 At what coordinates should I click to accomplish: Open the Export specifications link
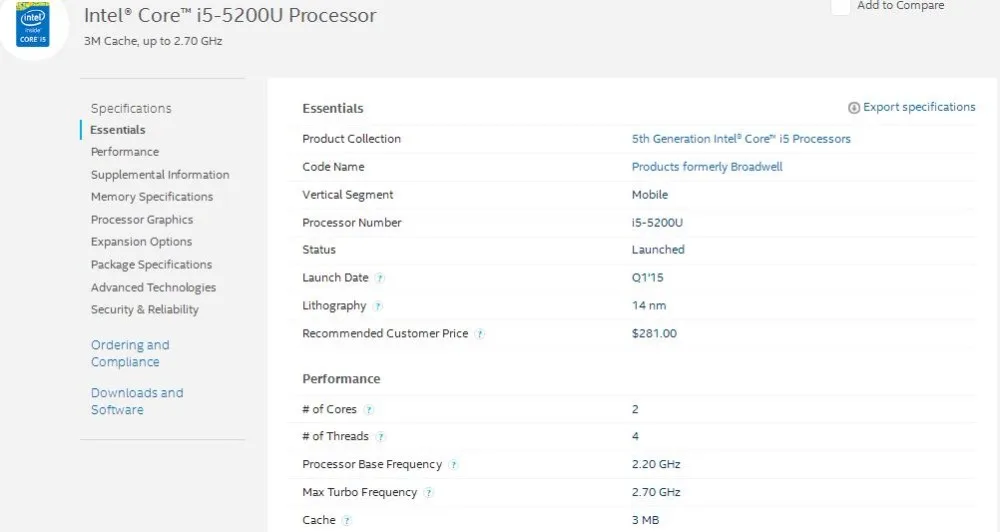(919, 107)
